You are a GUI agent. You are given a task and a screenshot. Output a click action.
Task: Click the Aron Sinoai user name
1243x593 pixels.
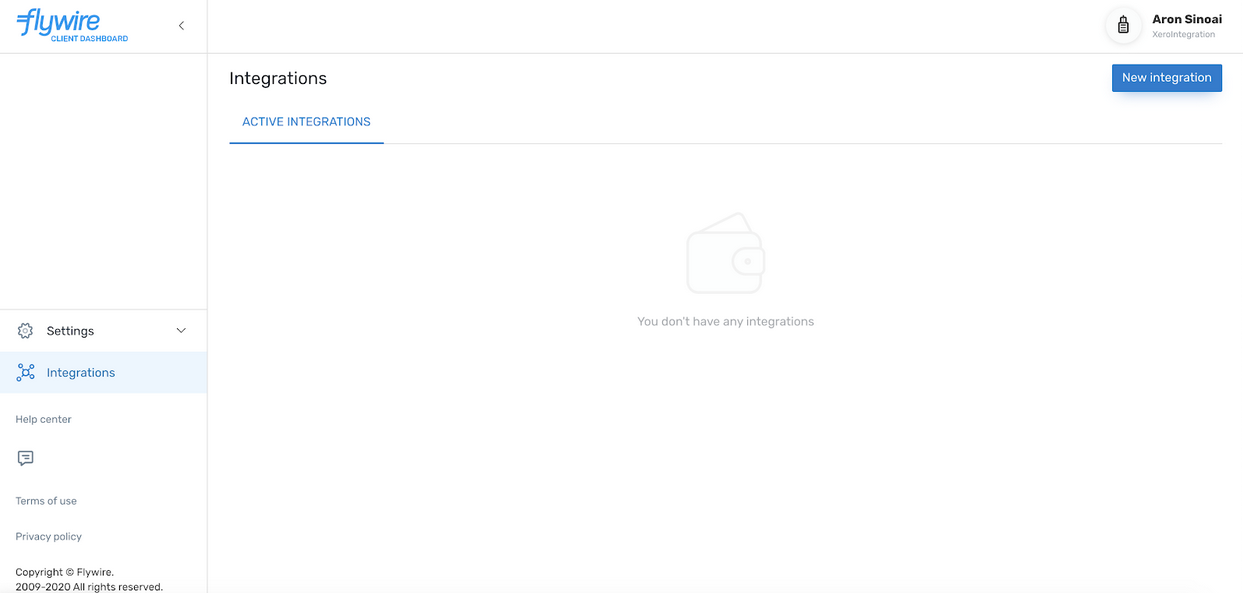pos(1187,19)
